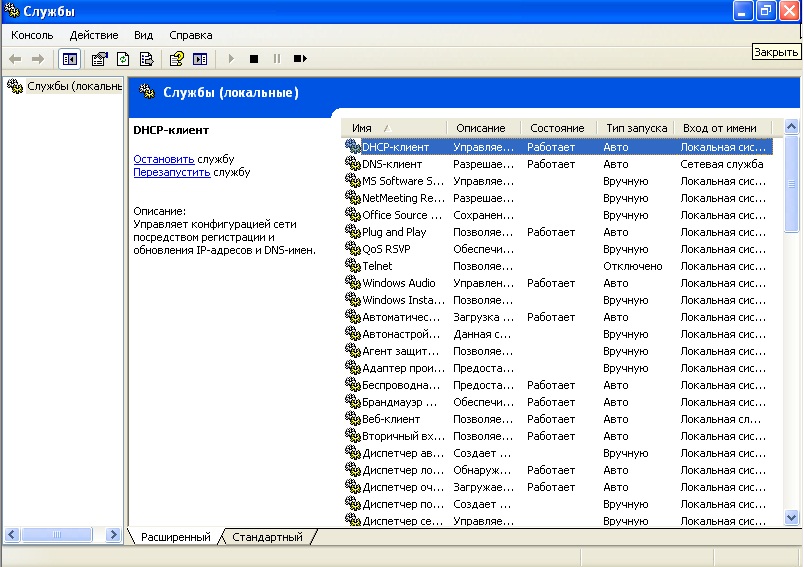Toggle the console tree pane icon
Viewport: 804px width, 567px height.
[x=70, y=59]
